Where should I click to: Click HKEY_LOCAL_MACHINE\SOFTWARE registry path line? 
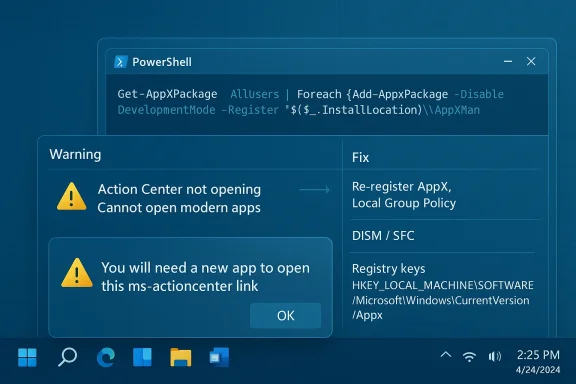(443, 285)
